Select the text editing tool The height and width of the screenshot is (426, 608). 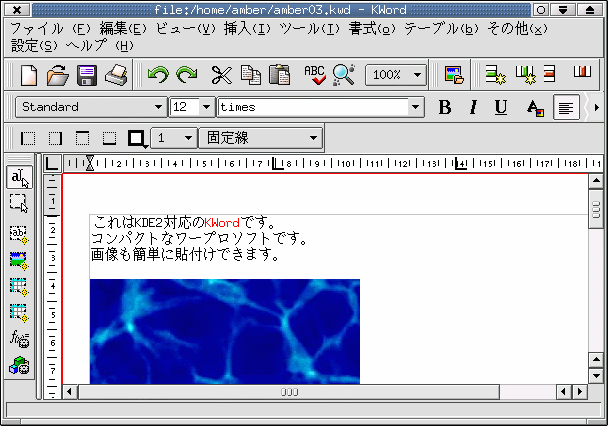click(19, 178)
